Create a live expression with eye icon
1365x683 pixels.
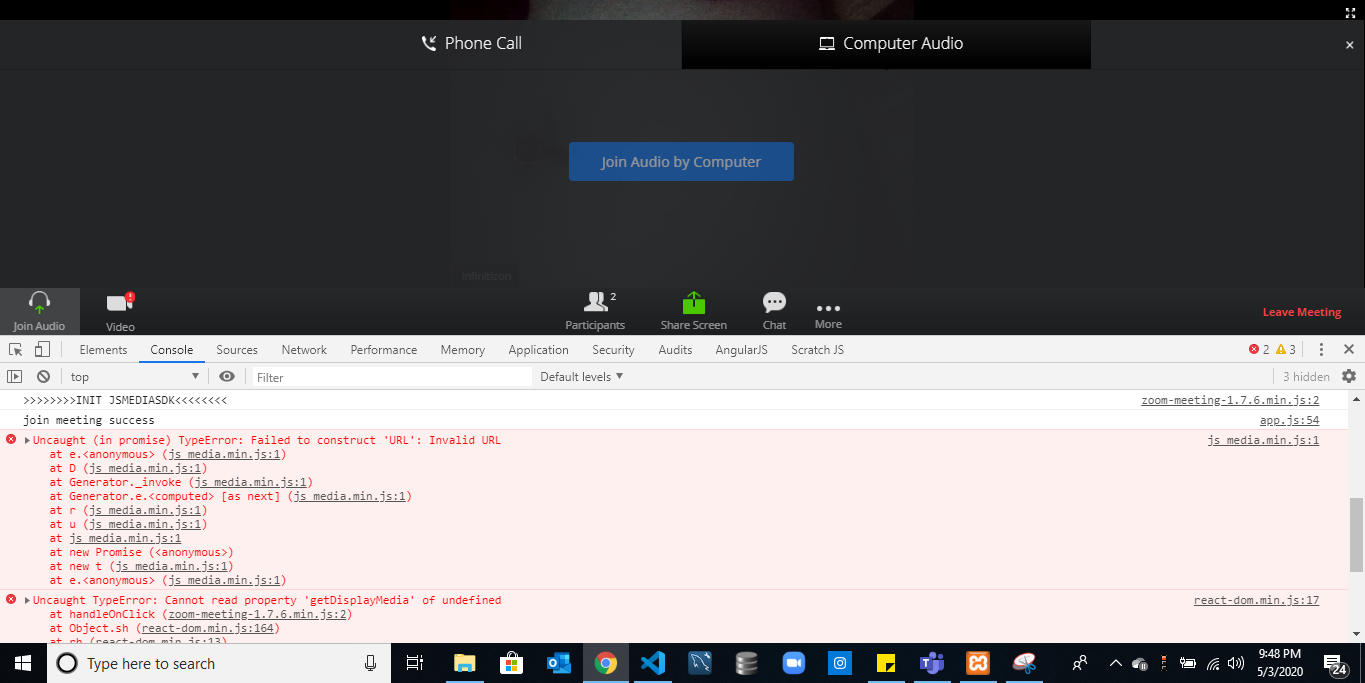227,376
